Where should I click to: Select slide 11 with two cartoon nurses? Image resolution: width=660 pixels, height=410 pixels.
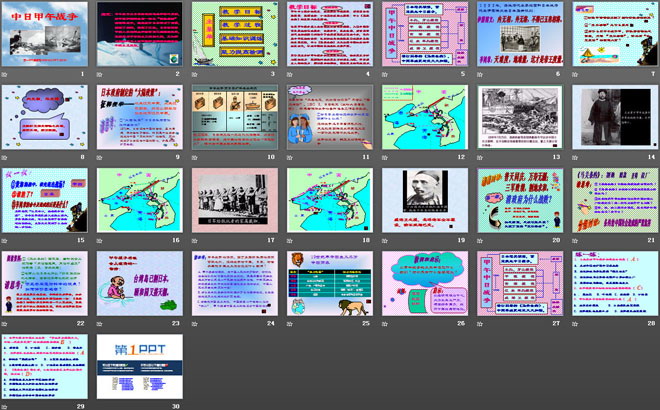coord(330,117)
